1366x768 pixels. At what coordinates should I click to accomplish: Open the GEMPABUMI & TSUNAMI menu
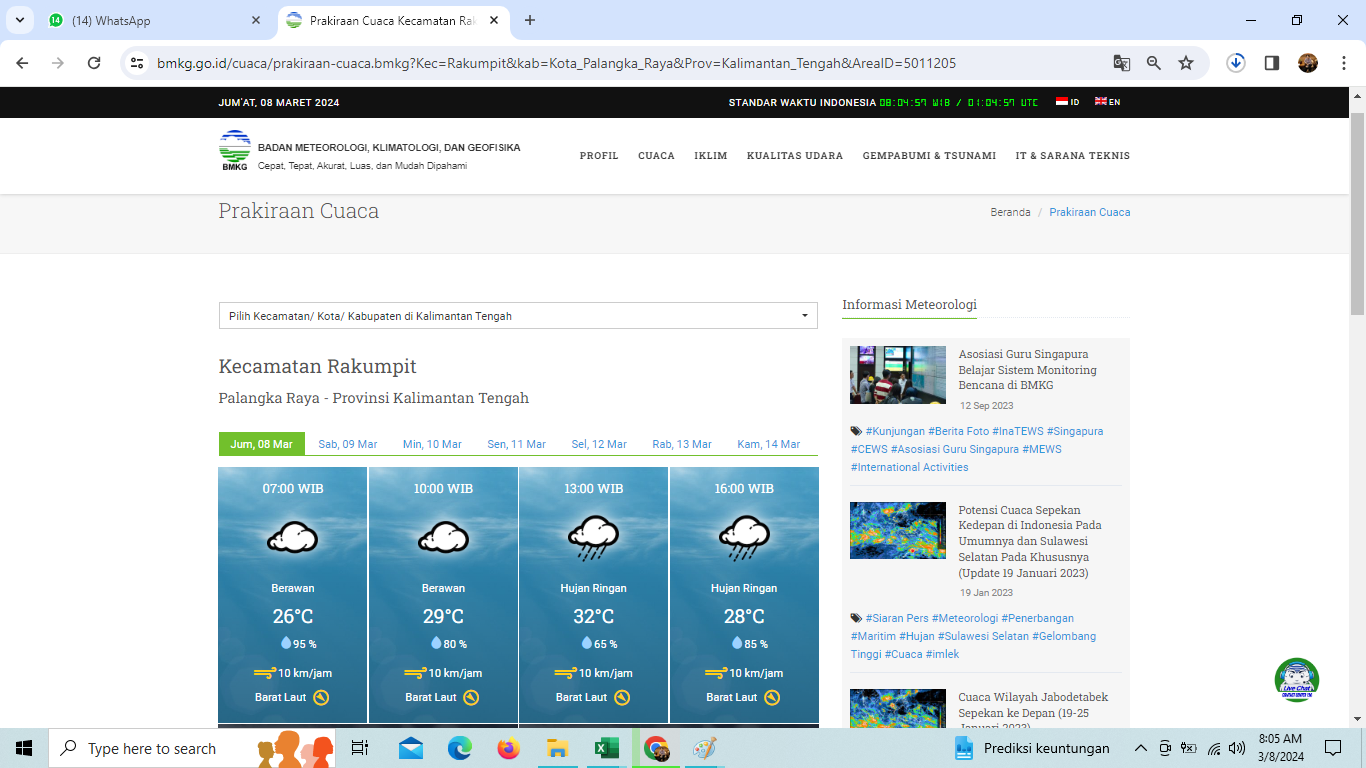(929, 156)
